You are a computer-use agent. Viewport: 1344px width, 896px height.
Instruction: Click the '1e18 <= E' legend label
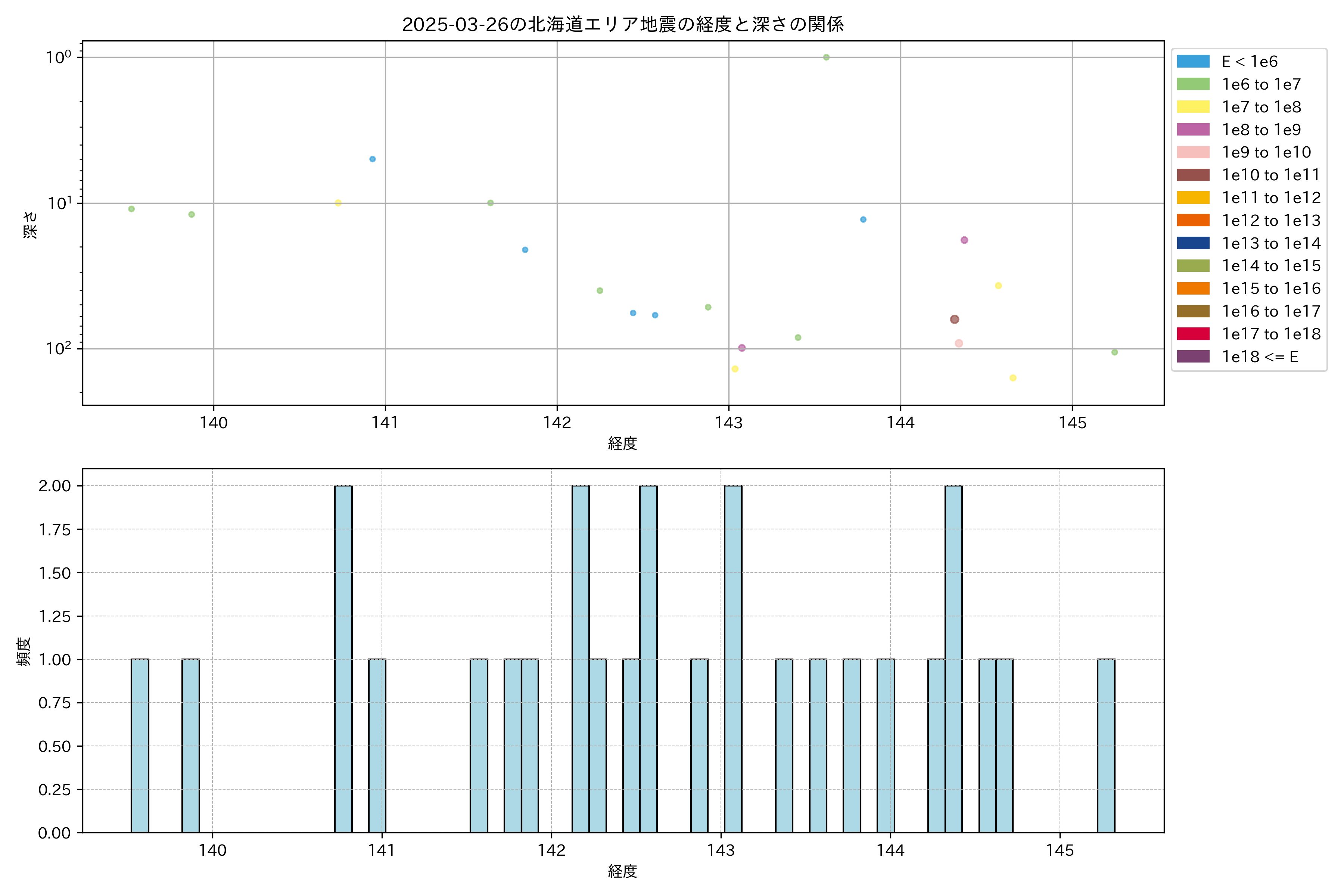1259,357
